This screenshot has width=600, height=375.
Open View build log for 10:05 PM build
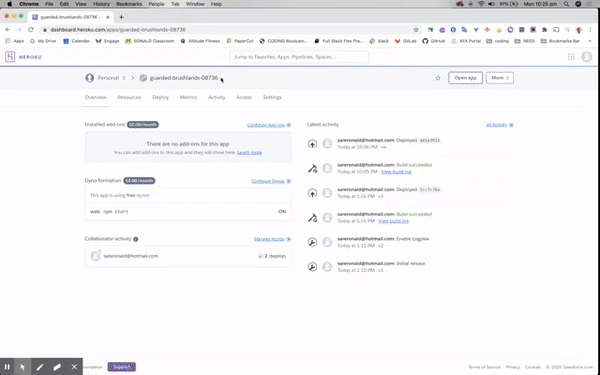[x=396, y=172]
